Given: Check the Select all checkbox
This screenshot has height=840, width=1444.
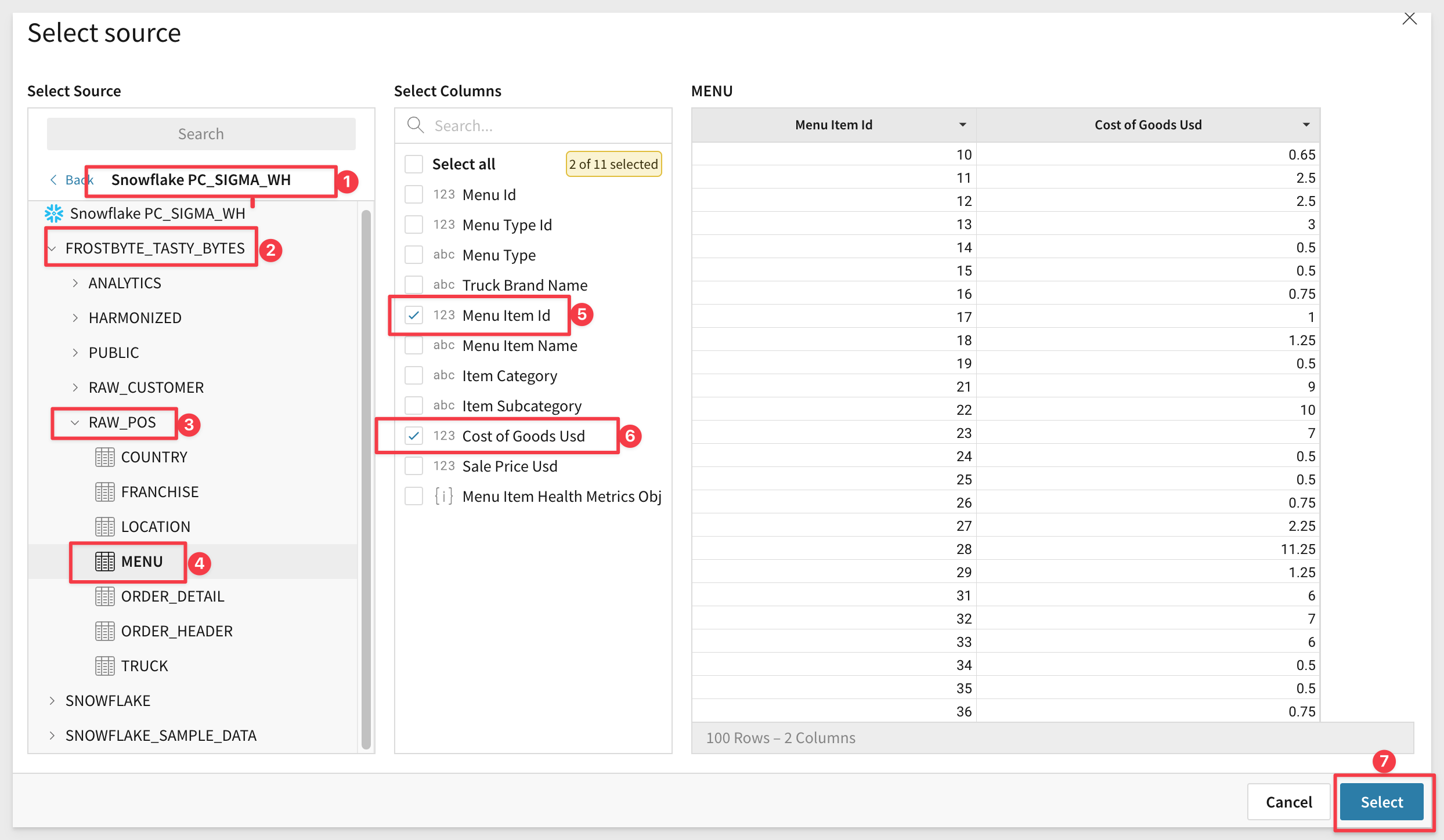Looking at the screenshot, I should click(414, 164).
